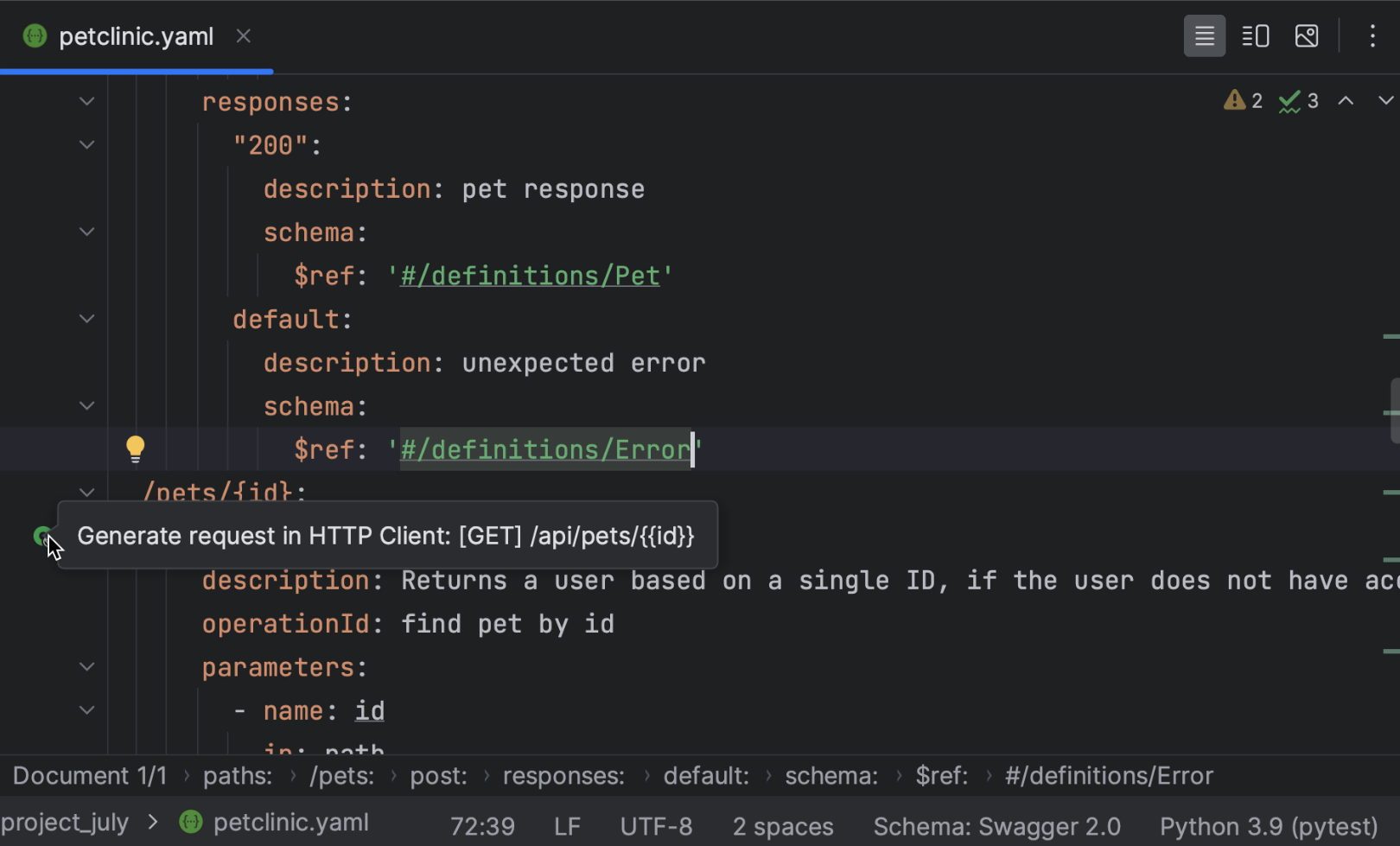Click the green HTTP request gutter icon
The height and width of the screenshot is (846, 1400).
pos(41,537)
